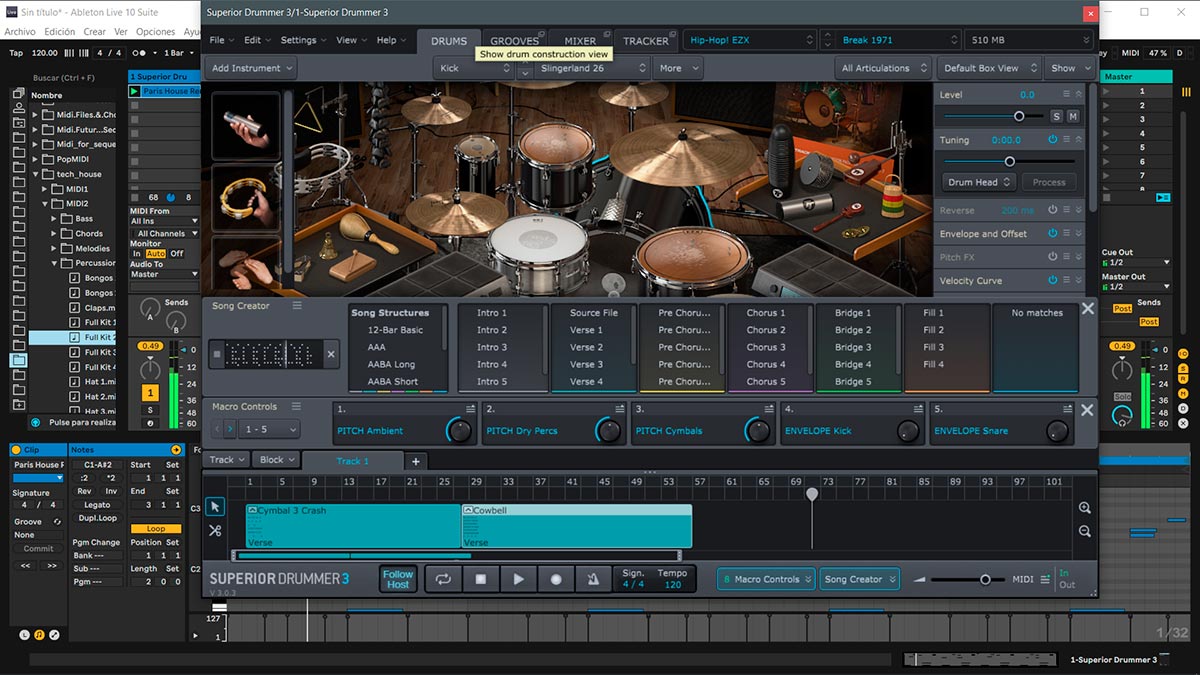
Task: Enable the Reverse property power button
Action: [x=1052, y=210]
